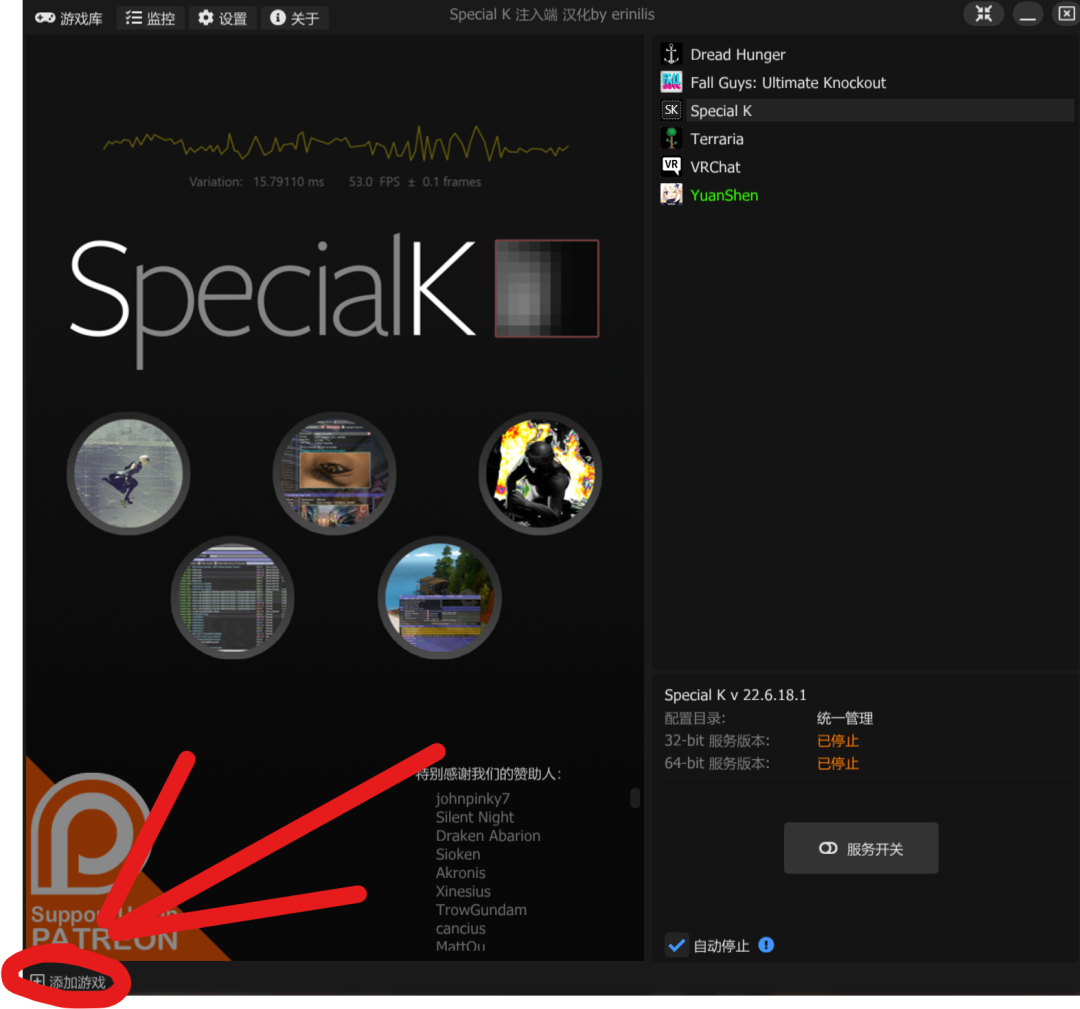The width and height of the screenshot is (1080, 1009).
Task: Click the 服务开关 service toggle button
Action: (861, 849)
